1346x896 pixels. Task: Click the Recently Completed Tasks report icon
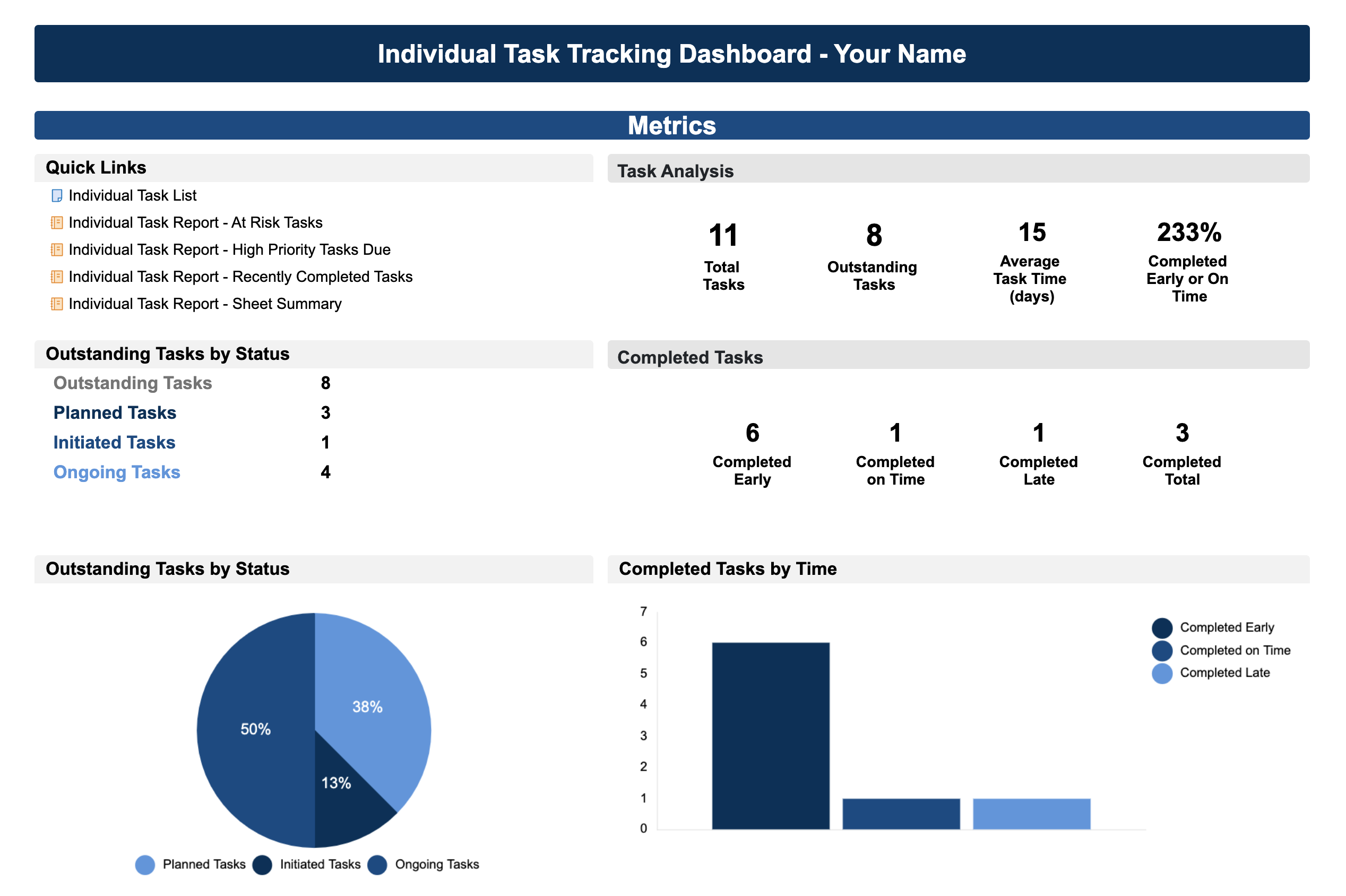pyautogui.click(x=57, y=277)
